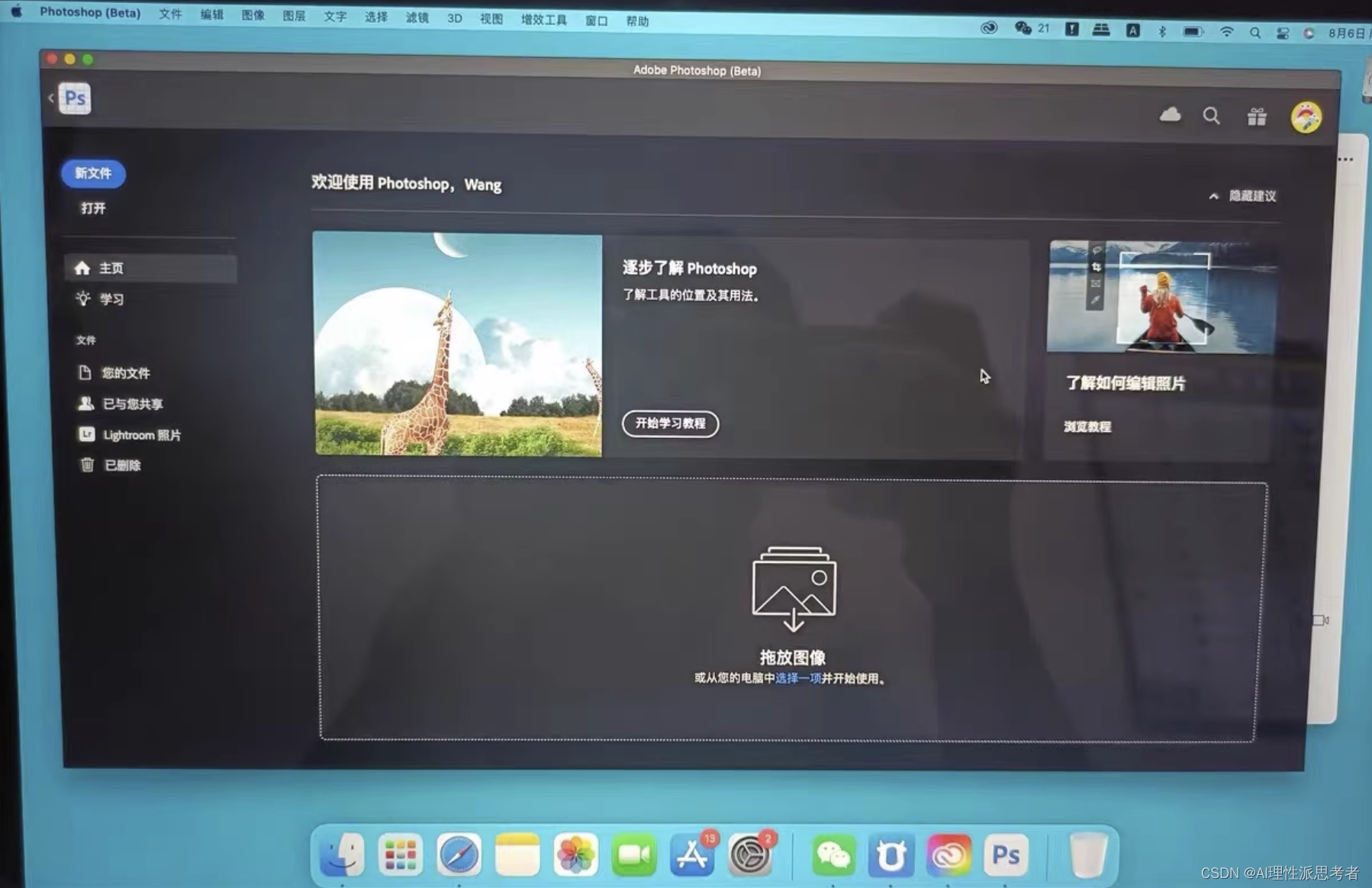Screen dimensions: 1372x888
Task: Open Spotlight search in menu bar
Action: [x=1254, y=33]
